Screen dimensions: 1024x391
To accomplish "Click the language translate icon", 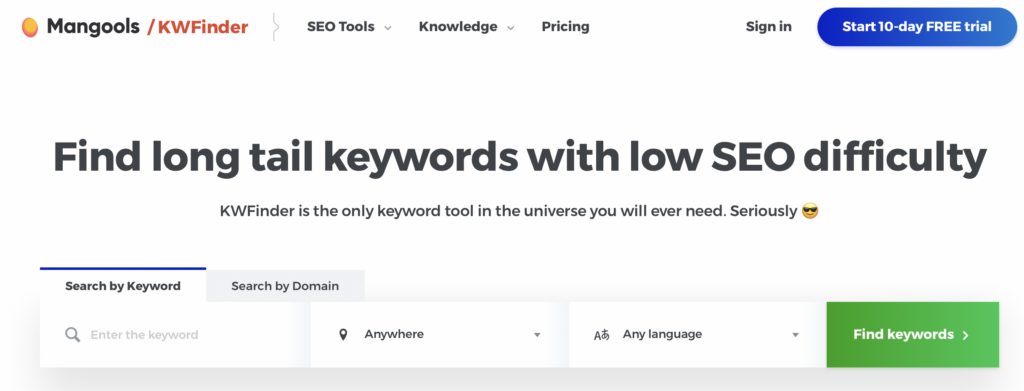I will (601, 335).
